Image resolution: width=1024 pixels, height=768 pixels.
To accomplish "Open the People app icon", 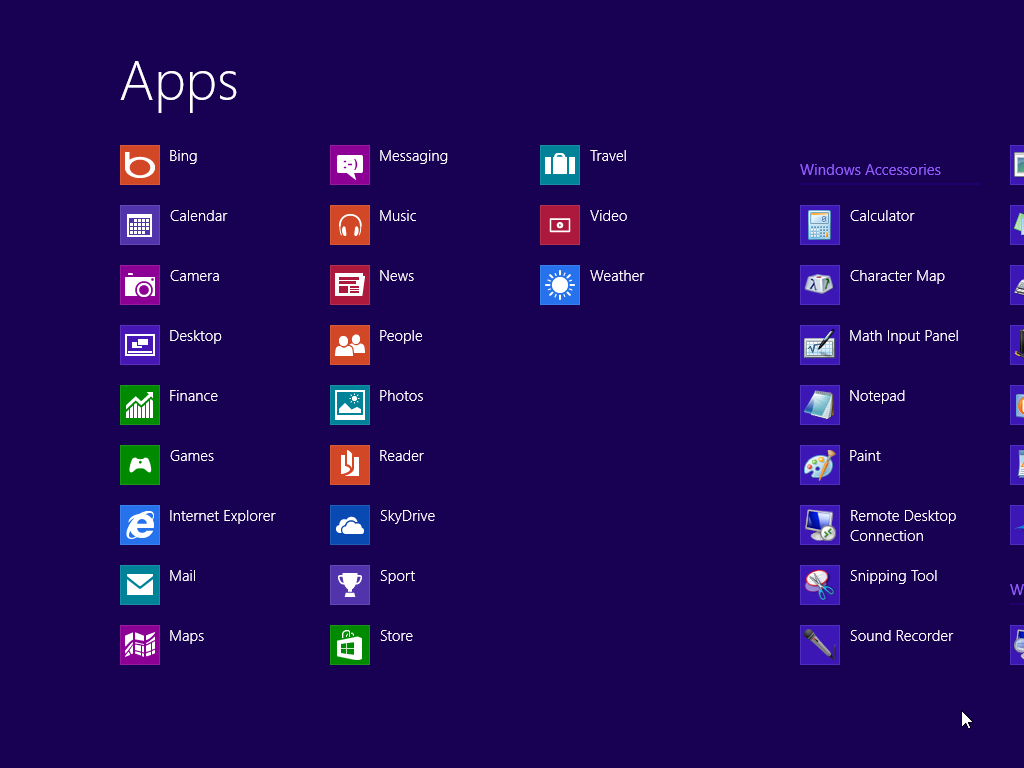I will (x=350, y=345).
